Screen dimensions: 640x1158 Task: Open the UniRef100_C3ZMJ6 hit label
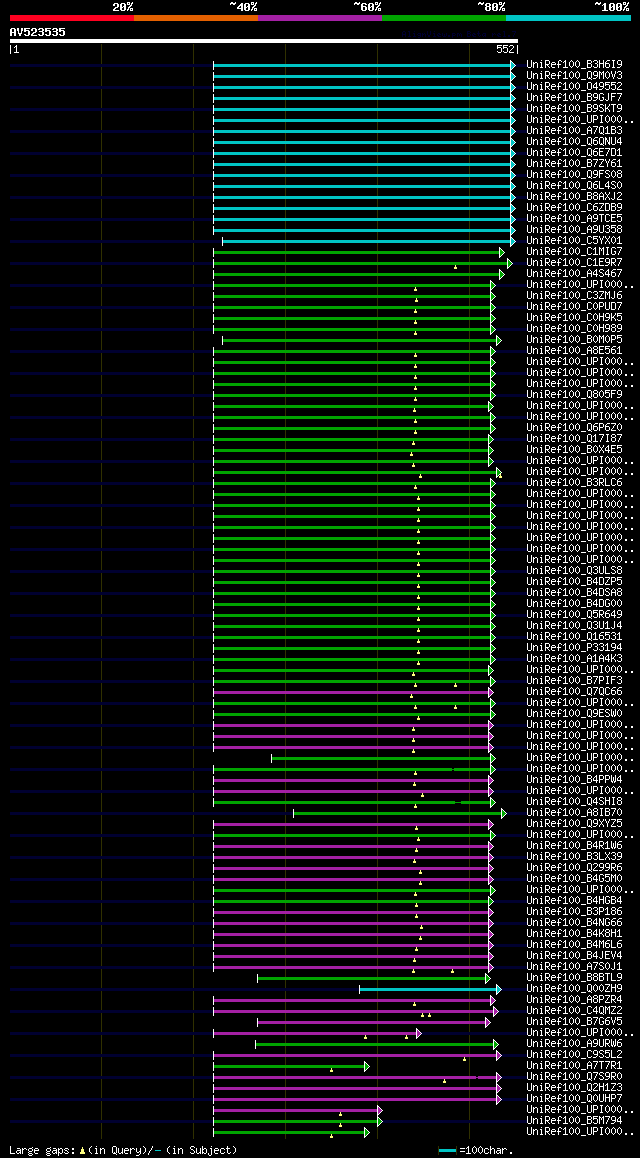tap(574, 295)
